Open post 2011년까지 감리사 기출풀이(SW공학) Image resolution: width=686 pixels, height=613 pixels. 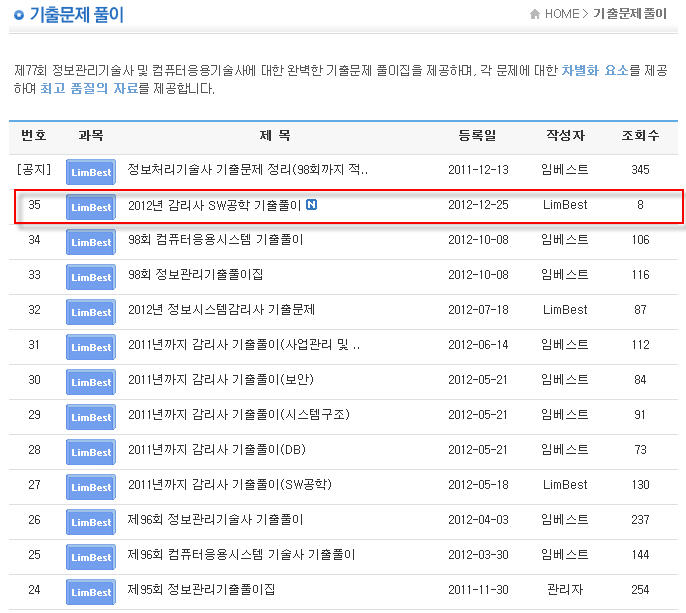(x=230, y=485)
